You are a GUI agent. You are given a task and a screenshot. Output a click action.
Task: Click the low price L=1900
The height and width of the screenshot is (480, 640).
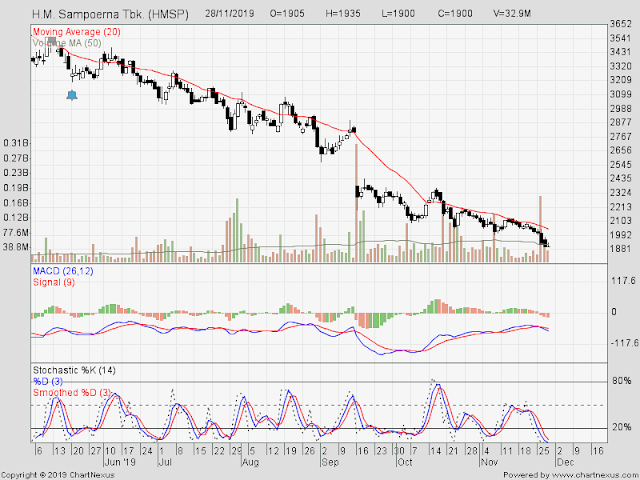click(x=398, y=13)
